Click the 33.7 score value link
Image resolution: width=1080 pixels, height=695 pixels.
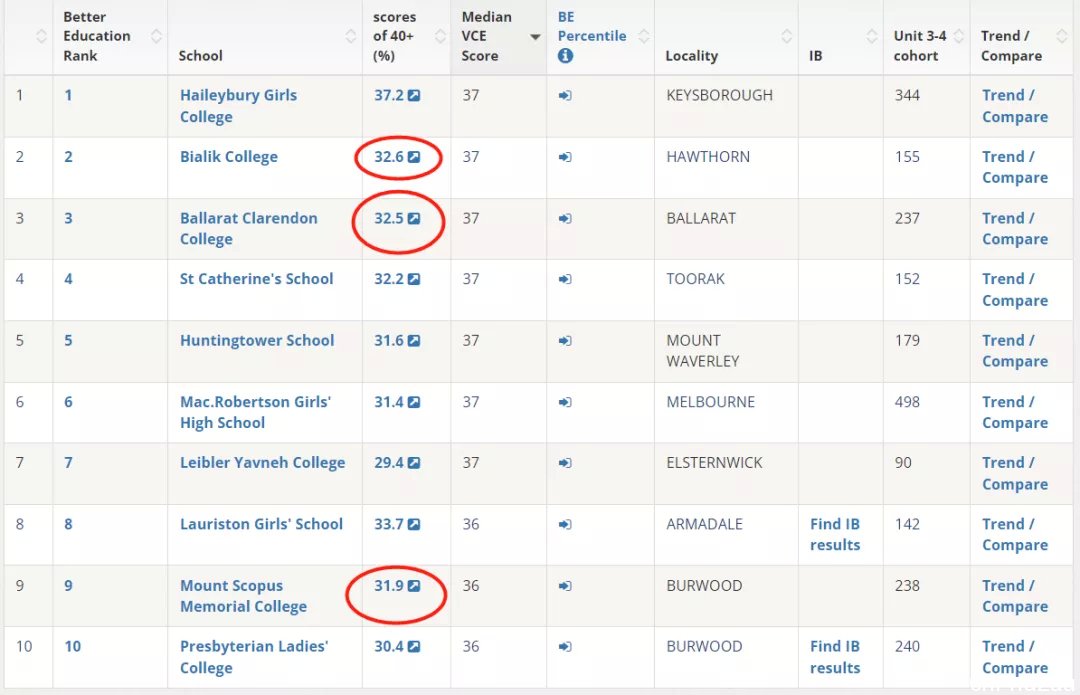coord(389,524)
